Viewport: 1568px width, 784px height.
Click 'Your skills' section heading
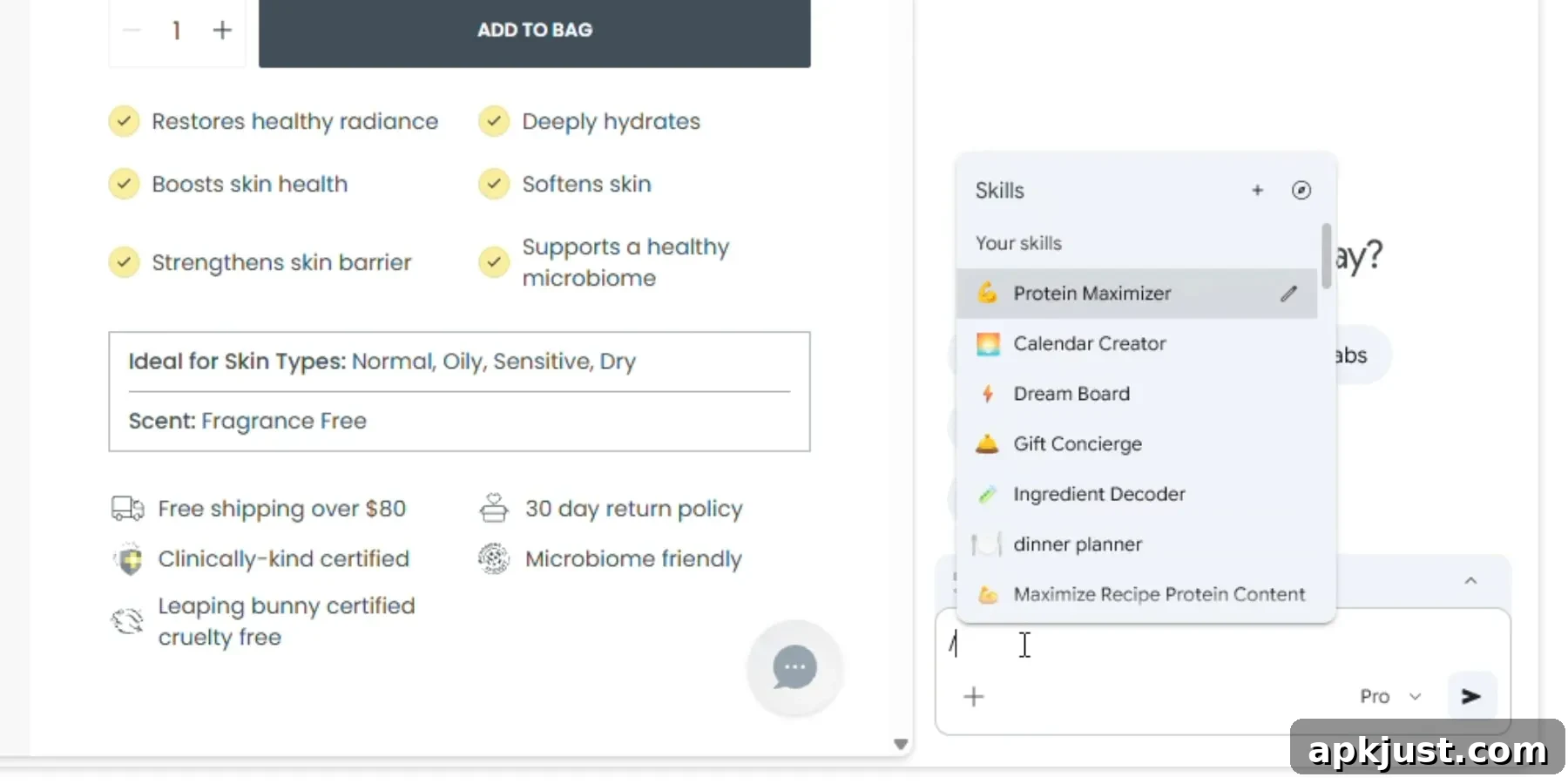[1018, 243]
